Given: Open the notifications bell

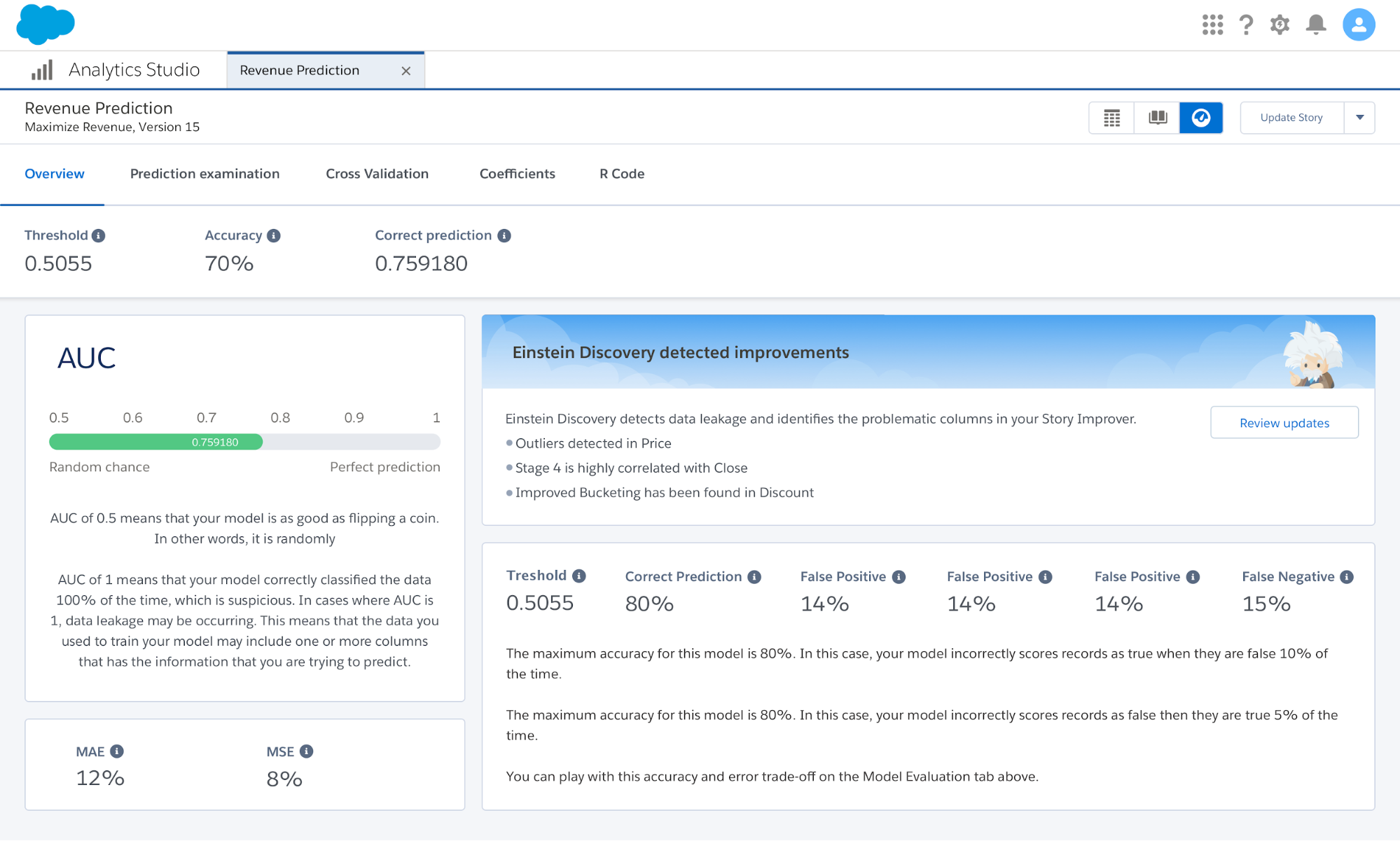Looking at the screenshot, I should click(1316, 25).
